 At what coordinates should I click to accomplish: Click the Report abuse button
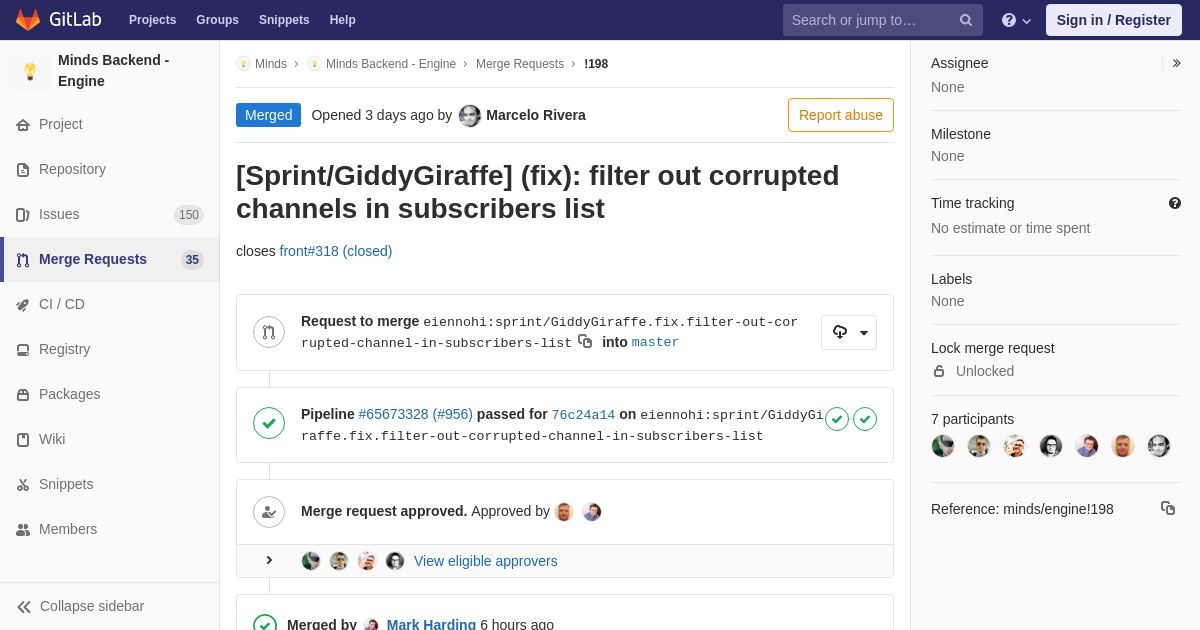pos(840,115)
